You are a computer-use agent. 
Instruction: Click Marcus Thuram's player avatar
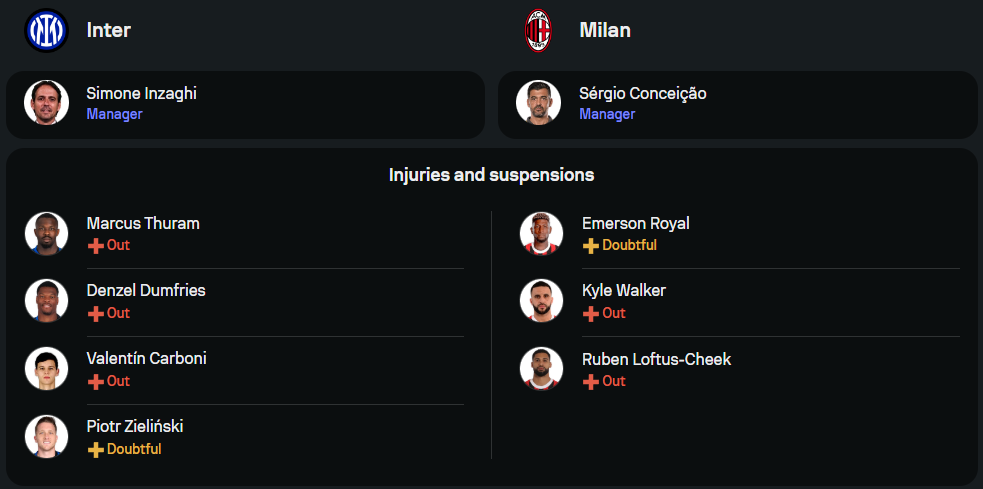click(x=46, y=233)
